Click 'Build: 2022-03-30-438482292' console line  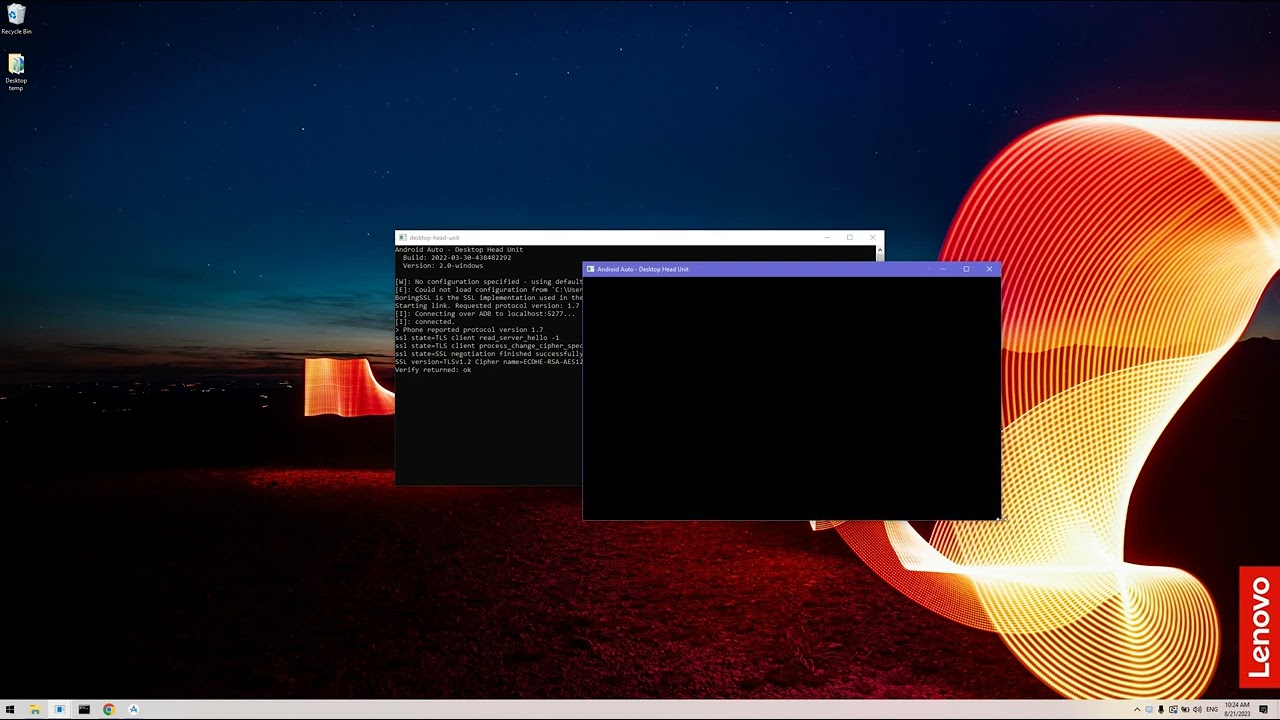click(457, 258)
